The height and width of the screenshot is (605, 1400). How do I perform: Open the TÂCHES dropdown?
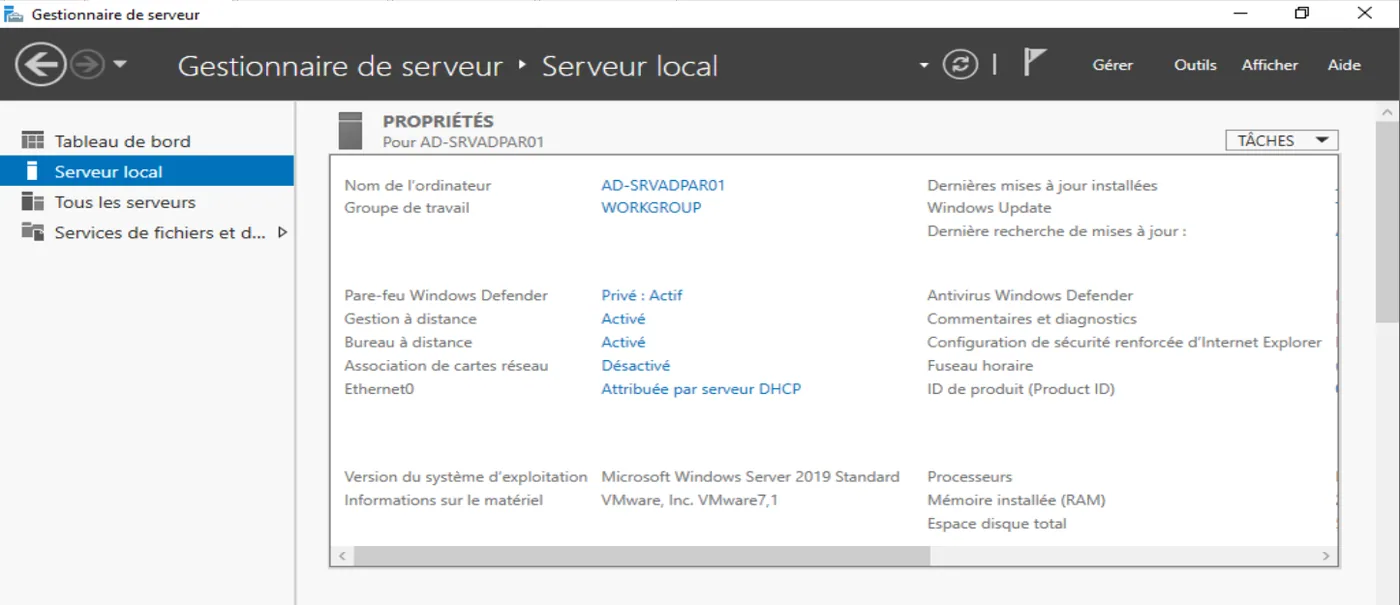point(1282,141)
